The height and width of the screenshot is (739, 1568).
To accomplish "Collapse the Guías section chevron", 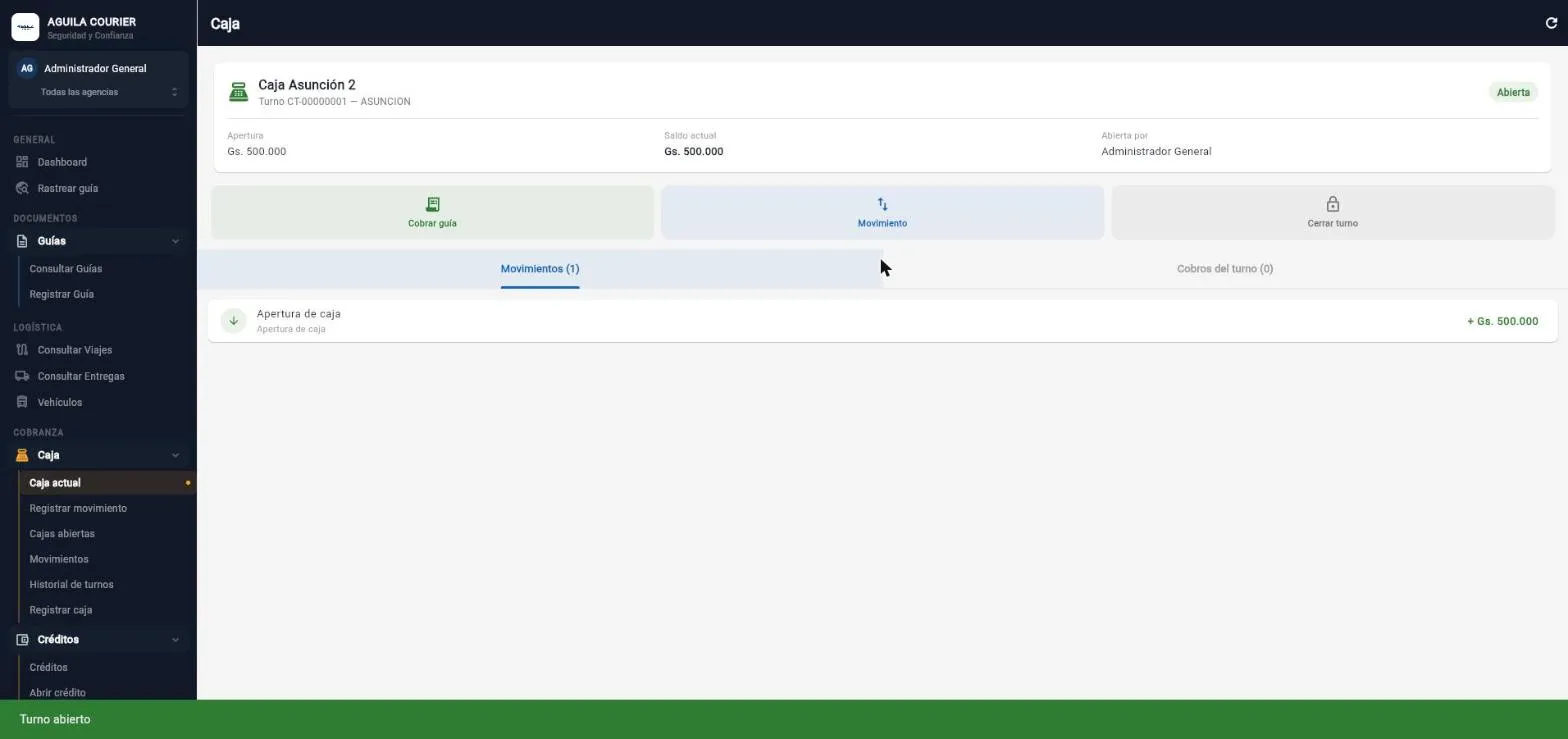I will coord(175,241).
